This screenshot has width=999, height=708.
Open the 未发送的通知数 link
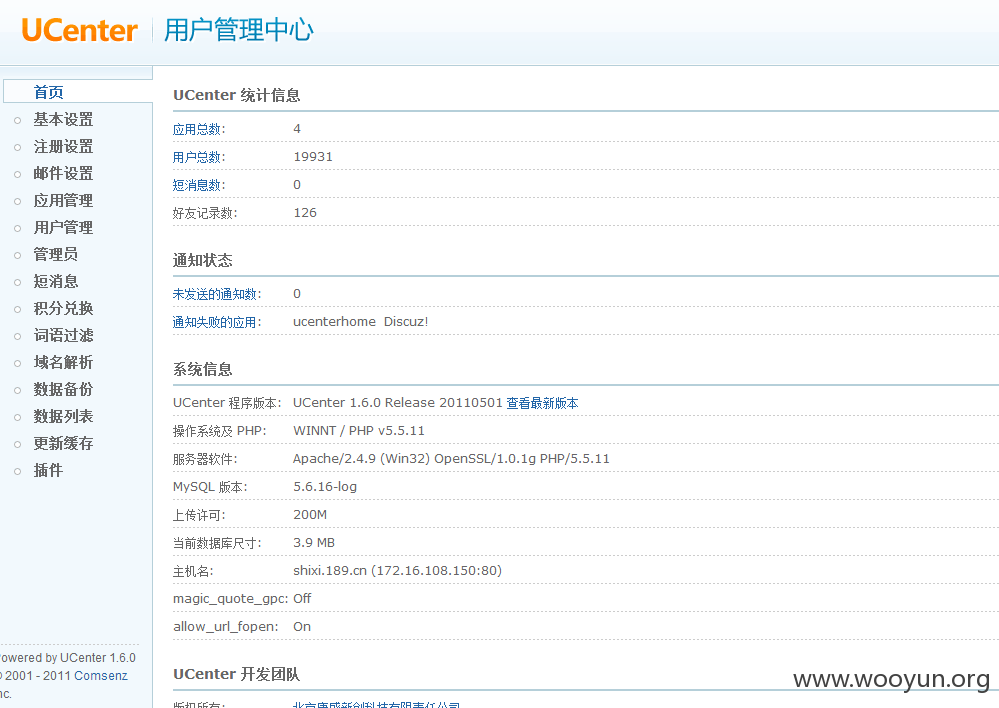pos(215,294)
